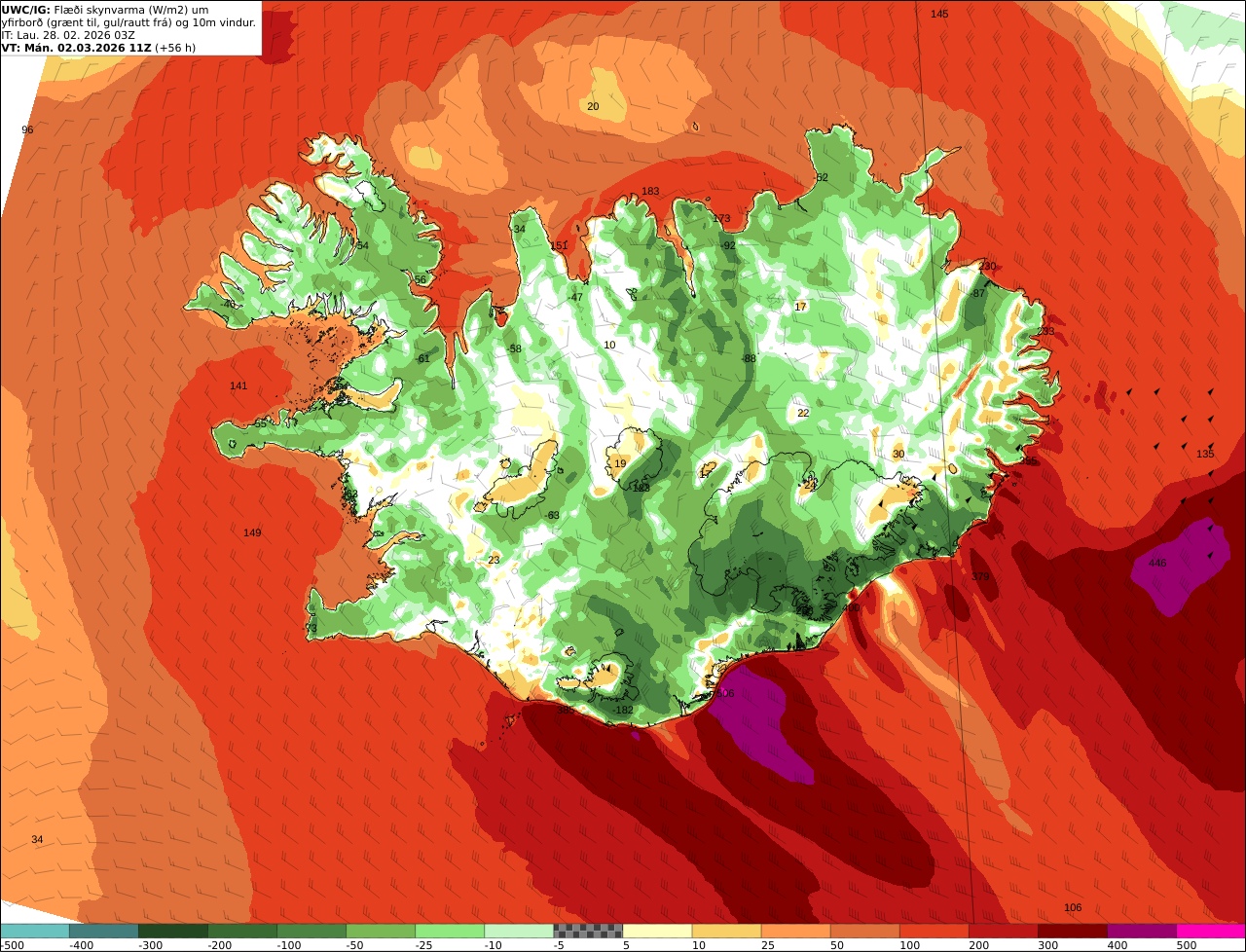Click the map value "-88"
The height and width of the screenshot is (952, 1246).
(x=748, y=359)
